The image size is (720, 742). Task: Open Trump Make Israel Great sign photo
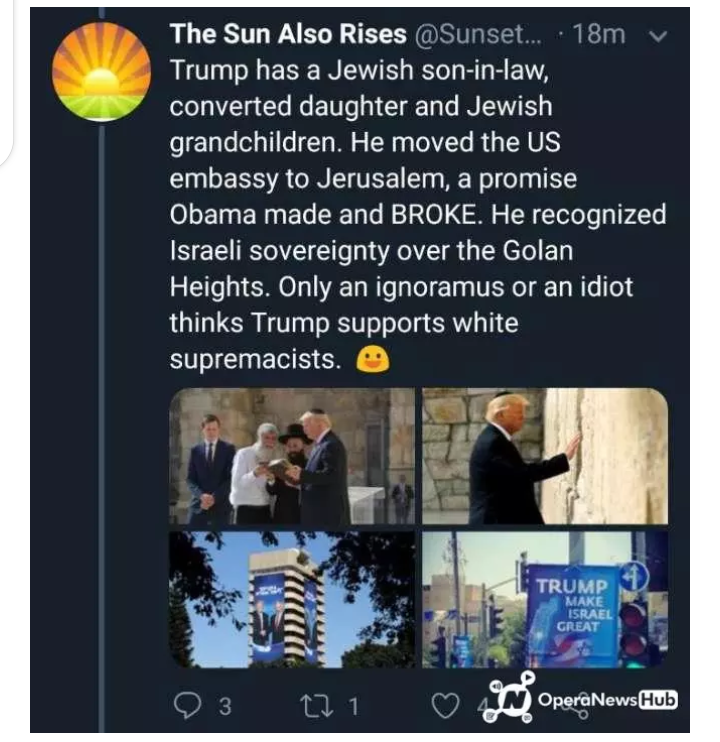tap(544, 600)
